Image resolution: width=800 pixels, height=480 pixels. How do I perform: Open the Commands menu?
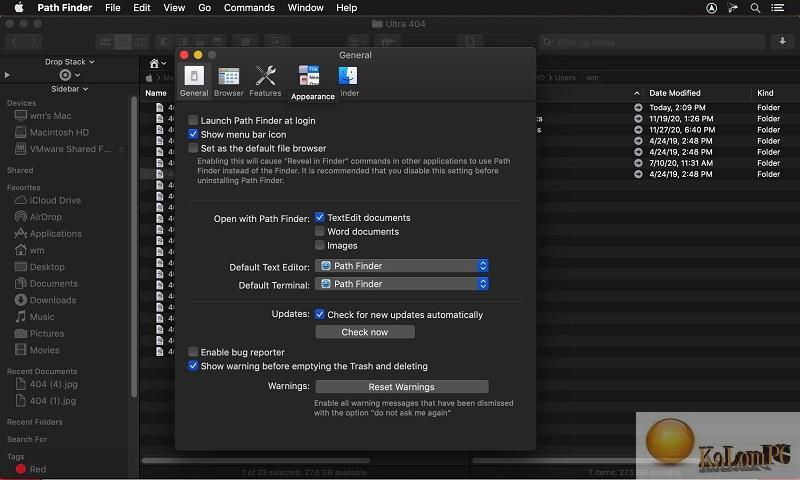(x=249, y=8)
